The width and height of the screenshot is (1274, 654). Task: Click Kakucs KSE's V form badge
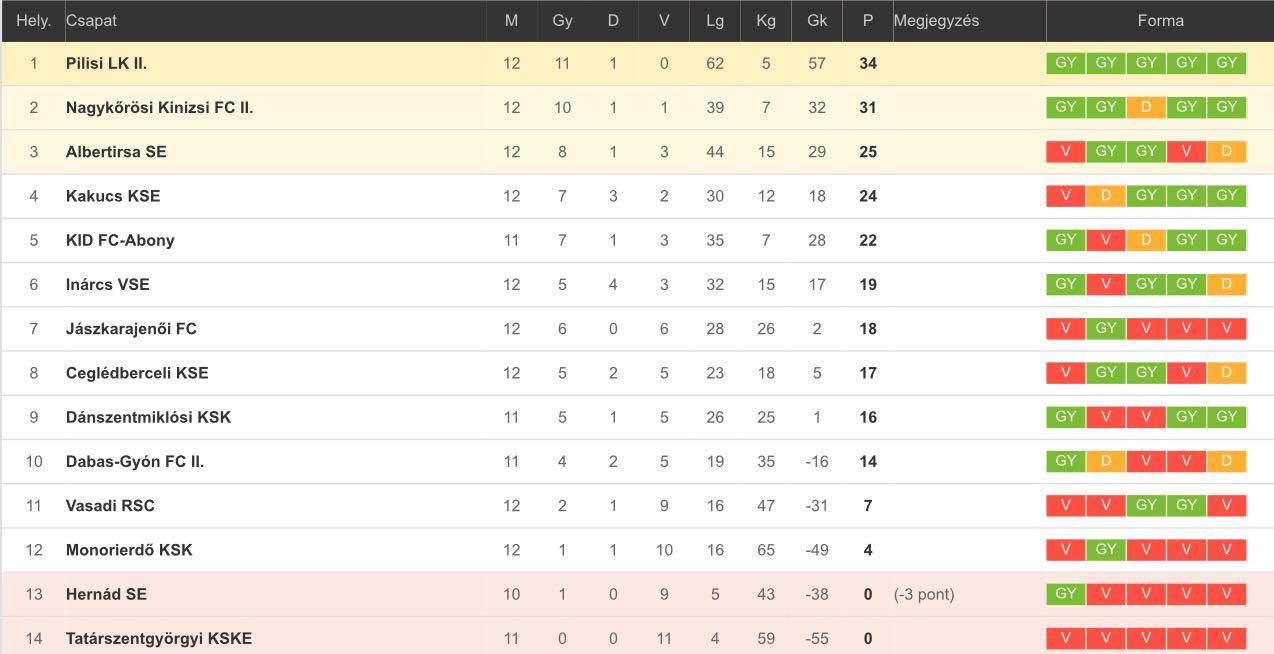click(x=1066, y=196)
